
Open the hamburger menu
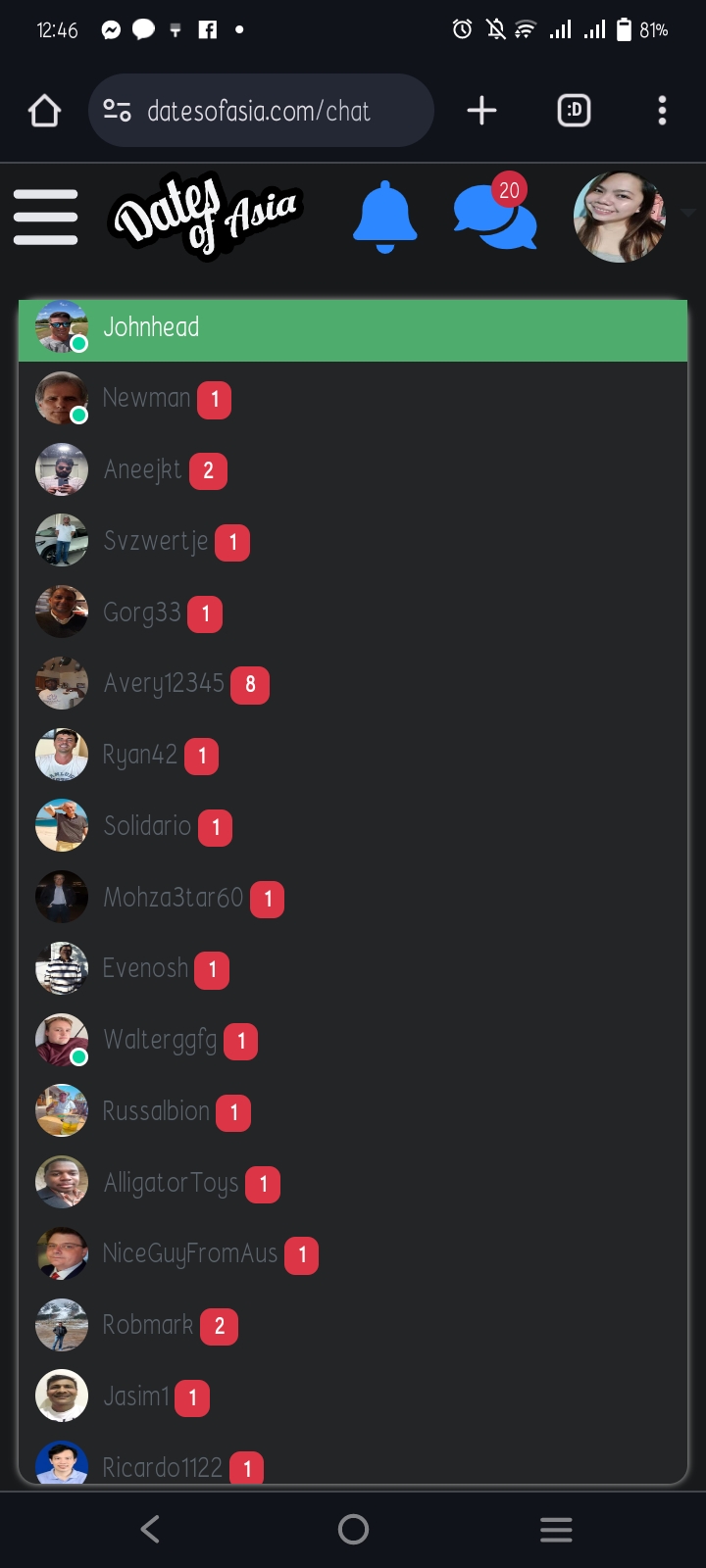(x=45, y=217)
